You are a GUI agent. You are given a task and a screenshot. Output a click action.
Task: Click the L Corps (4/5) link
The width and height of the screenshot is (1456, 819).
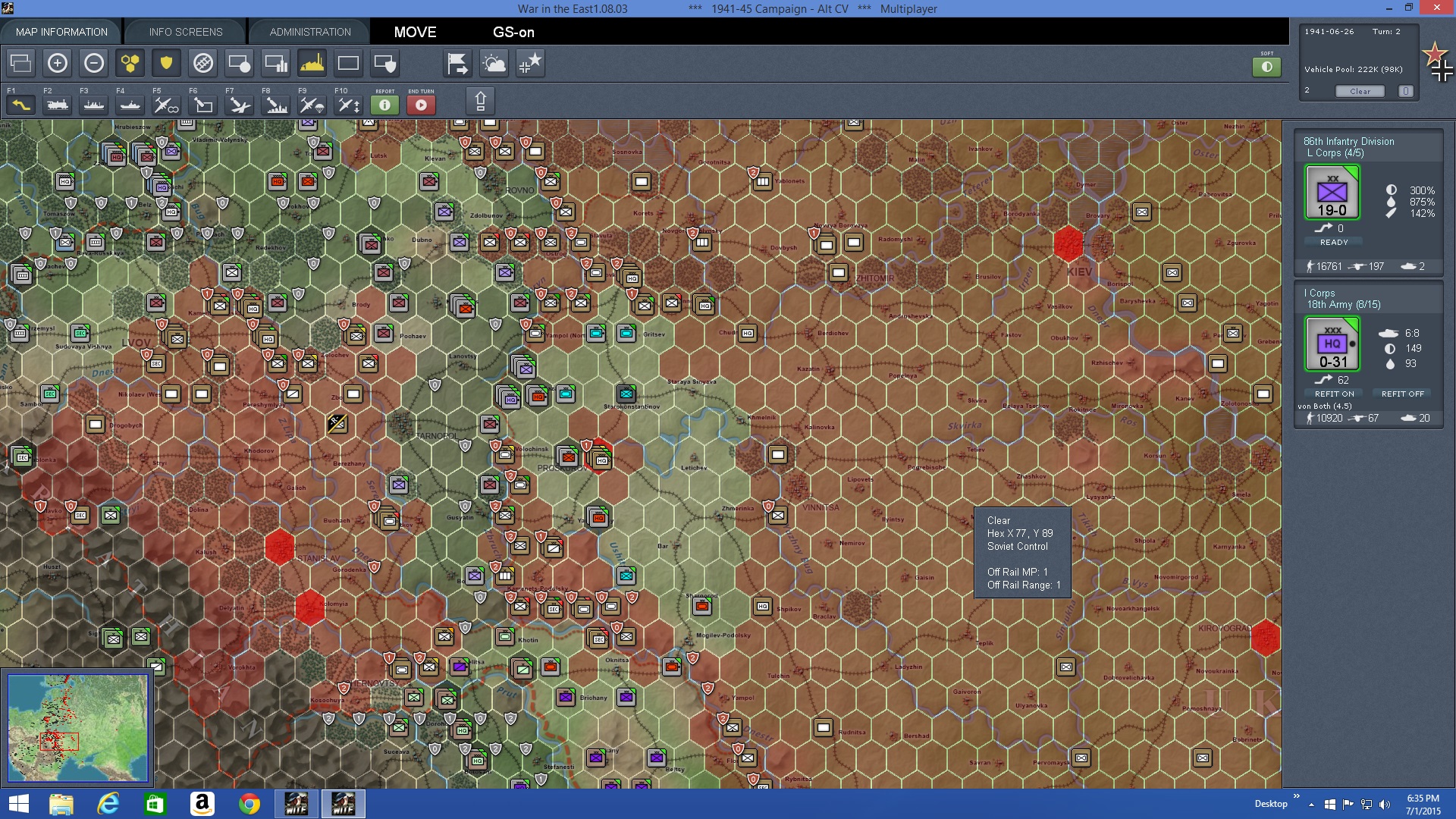(x=1335, y=152)
